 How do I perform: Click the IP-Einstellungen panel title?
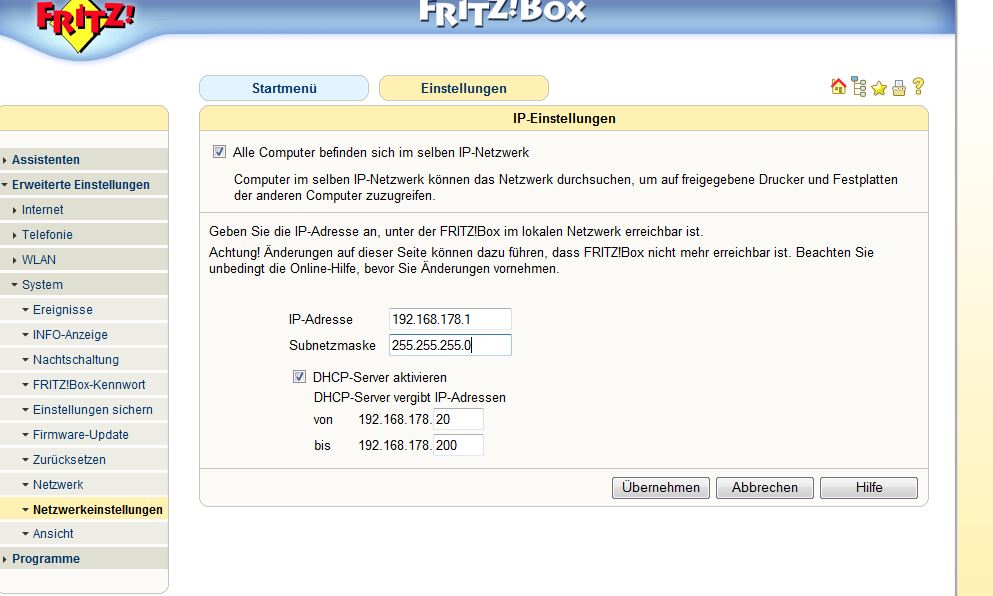(564, 118)
